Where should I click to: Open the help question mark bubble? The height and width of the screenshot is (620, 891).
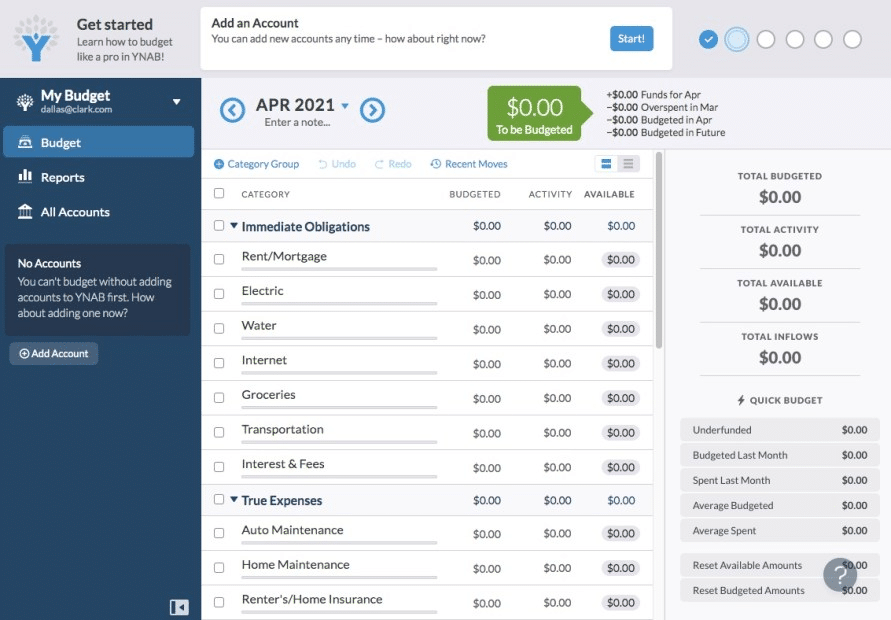tap(840, 575)
